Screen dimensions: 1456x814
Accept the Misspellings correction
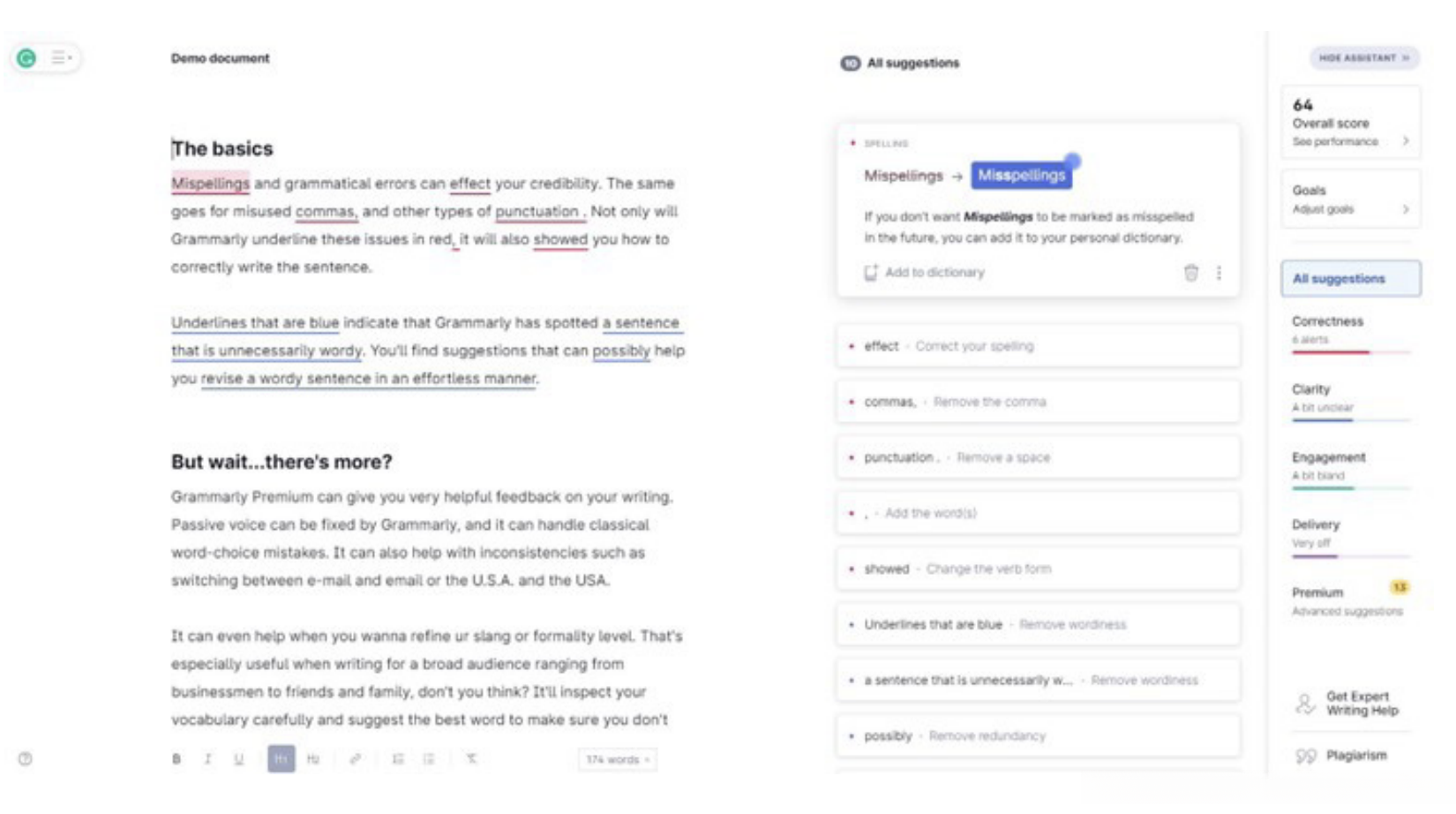click(1021, 175)
